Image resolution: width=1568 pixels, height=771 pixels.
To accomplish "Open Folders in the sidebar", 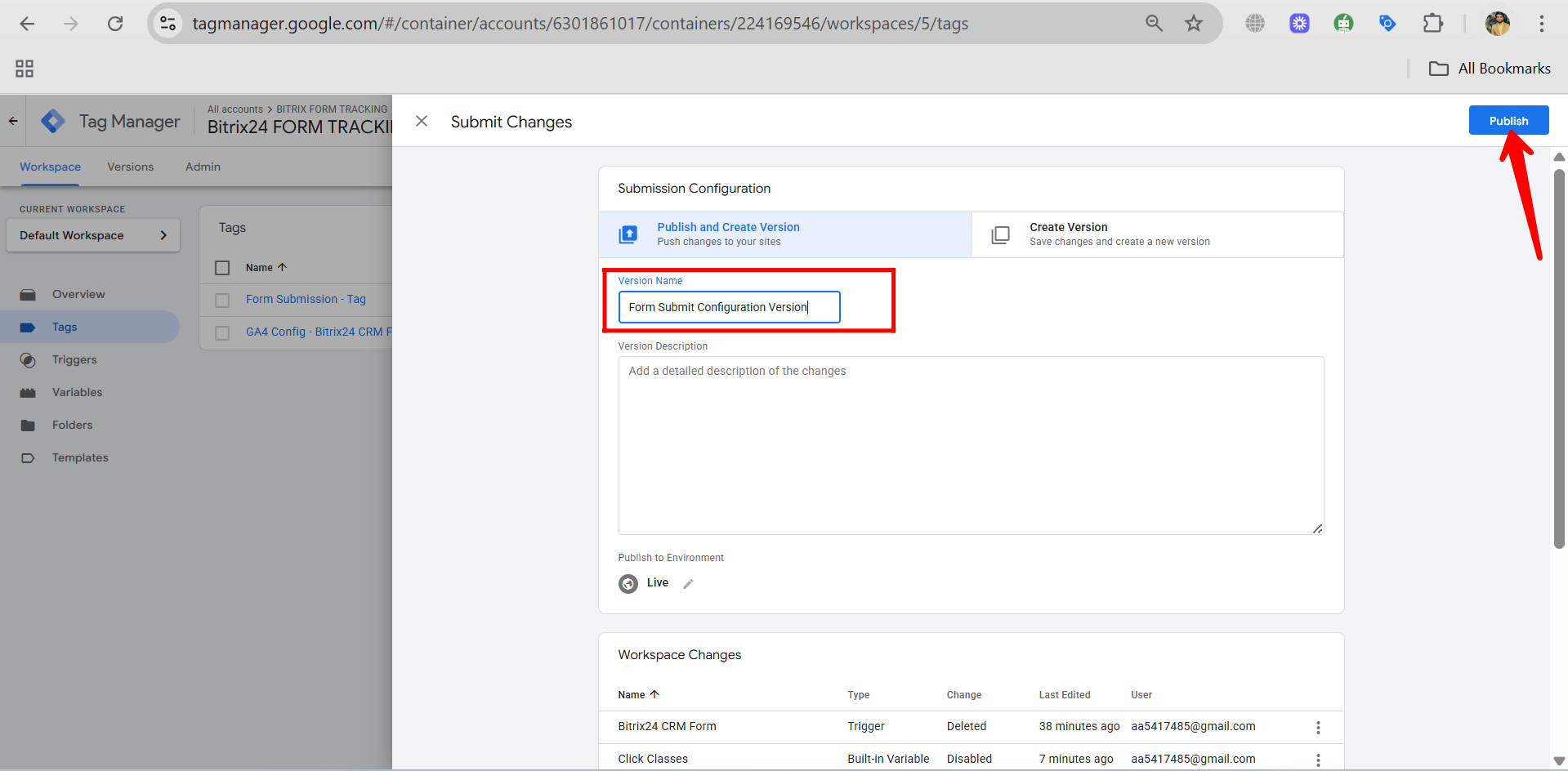I will point(72,425).
